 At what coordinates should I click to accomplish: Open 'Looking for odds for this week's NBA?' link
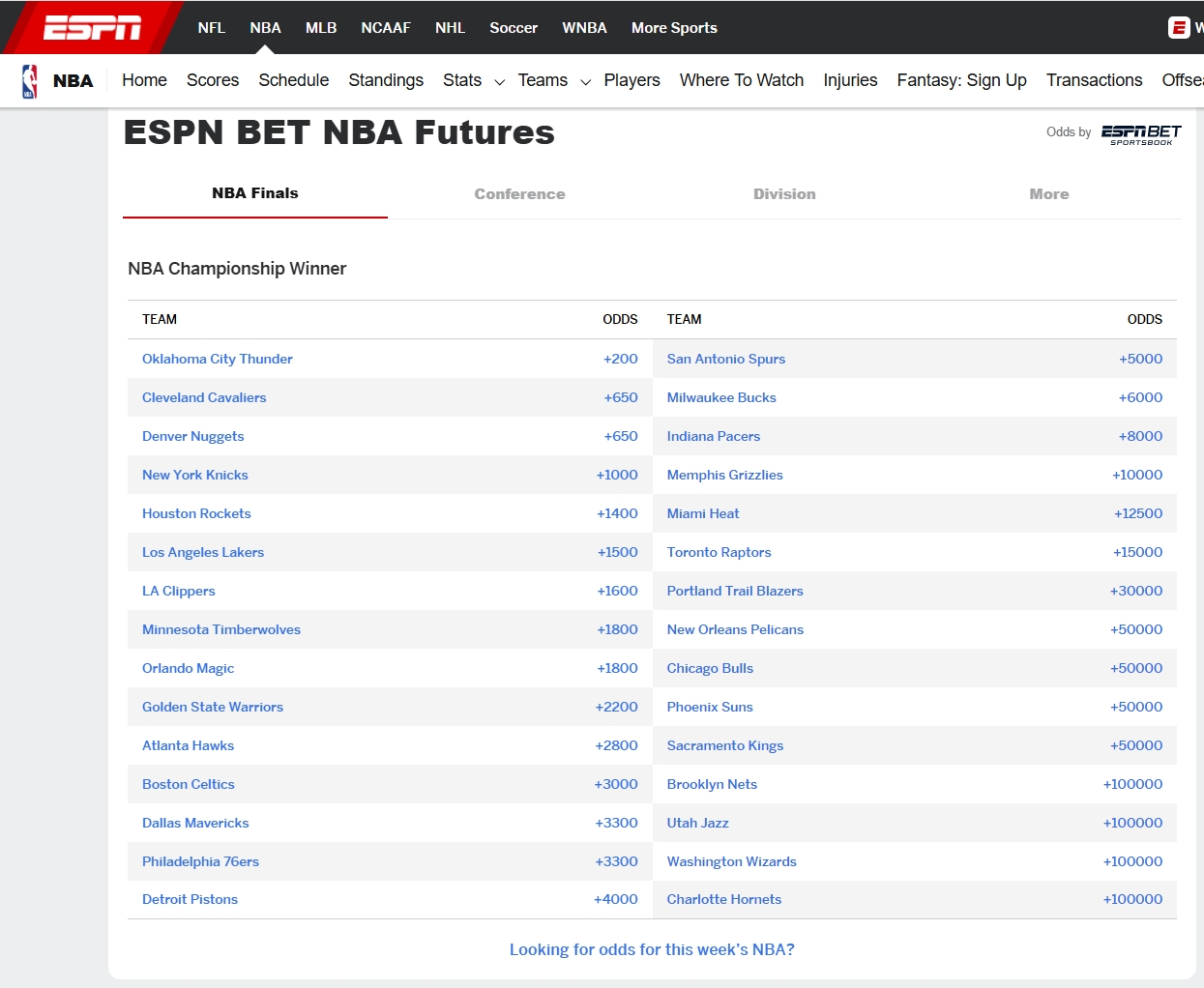point(652,949)
